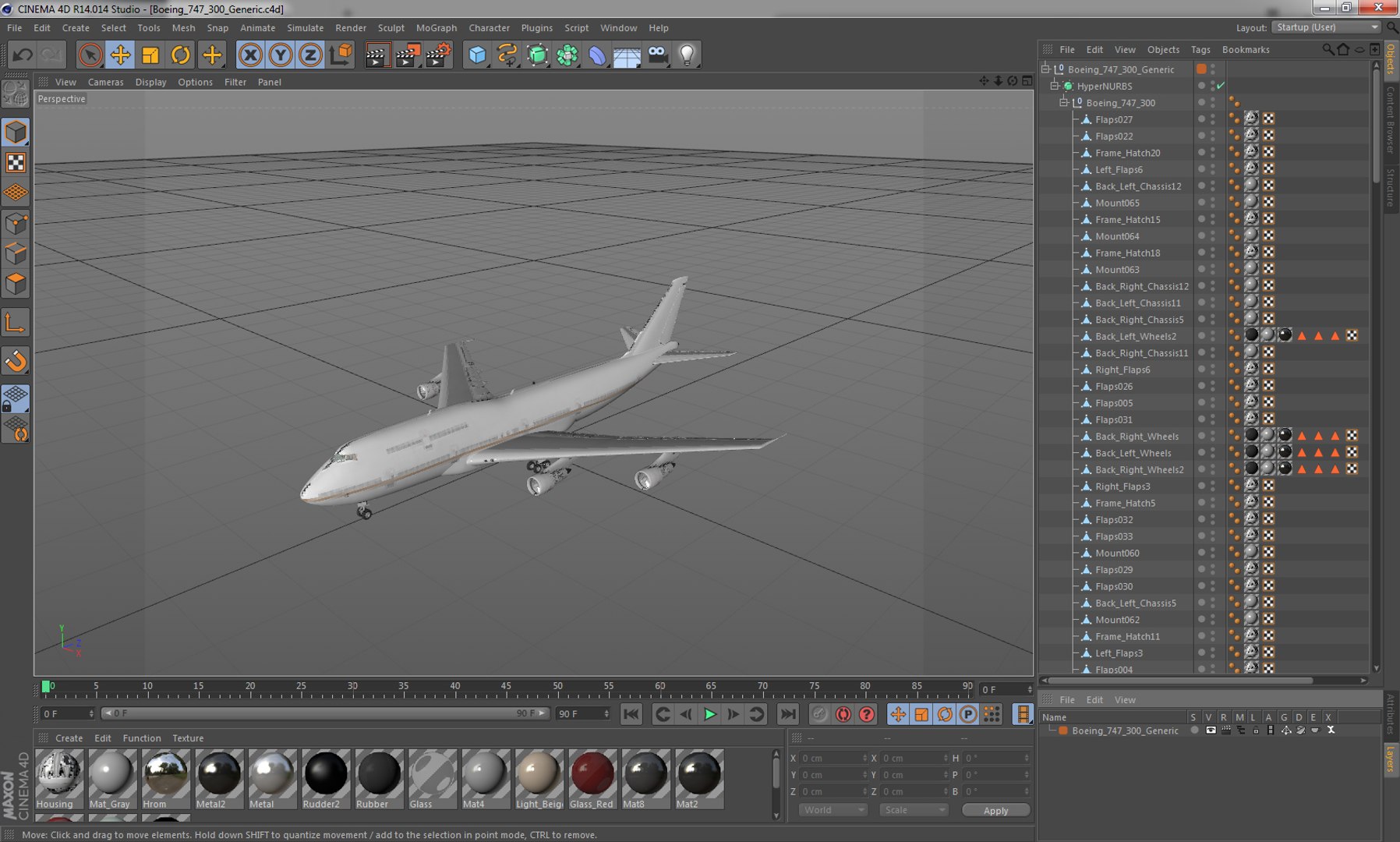Click the HyperNURBS generator icon
Screen dimensions: 1400x842
click(x=537, y=55)
